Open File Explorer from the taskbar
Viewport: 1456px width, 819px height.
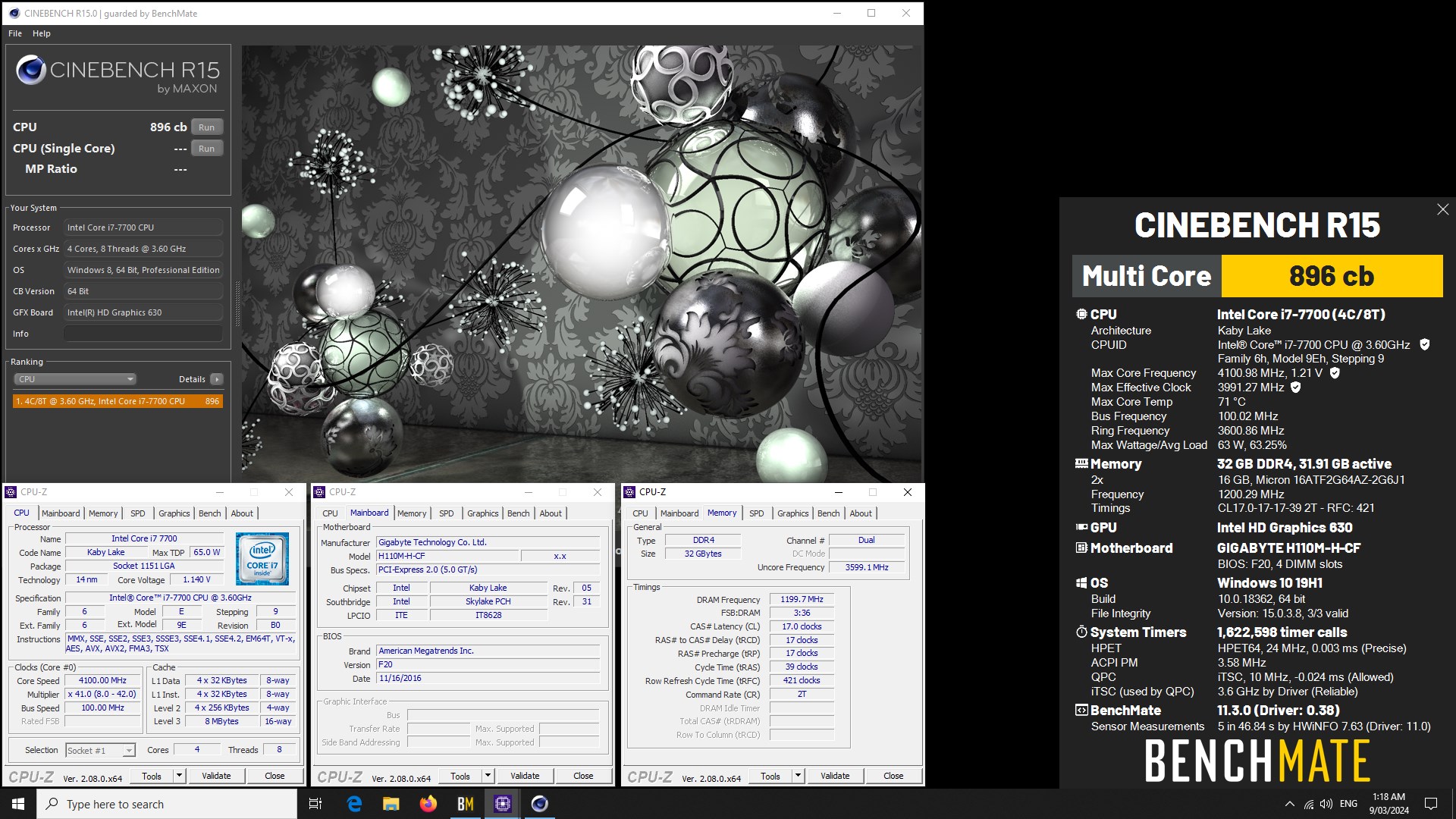391,804
